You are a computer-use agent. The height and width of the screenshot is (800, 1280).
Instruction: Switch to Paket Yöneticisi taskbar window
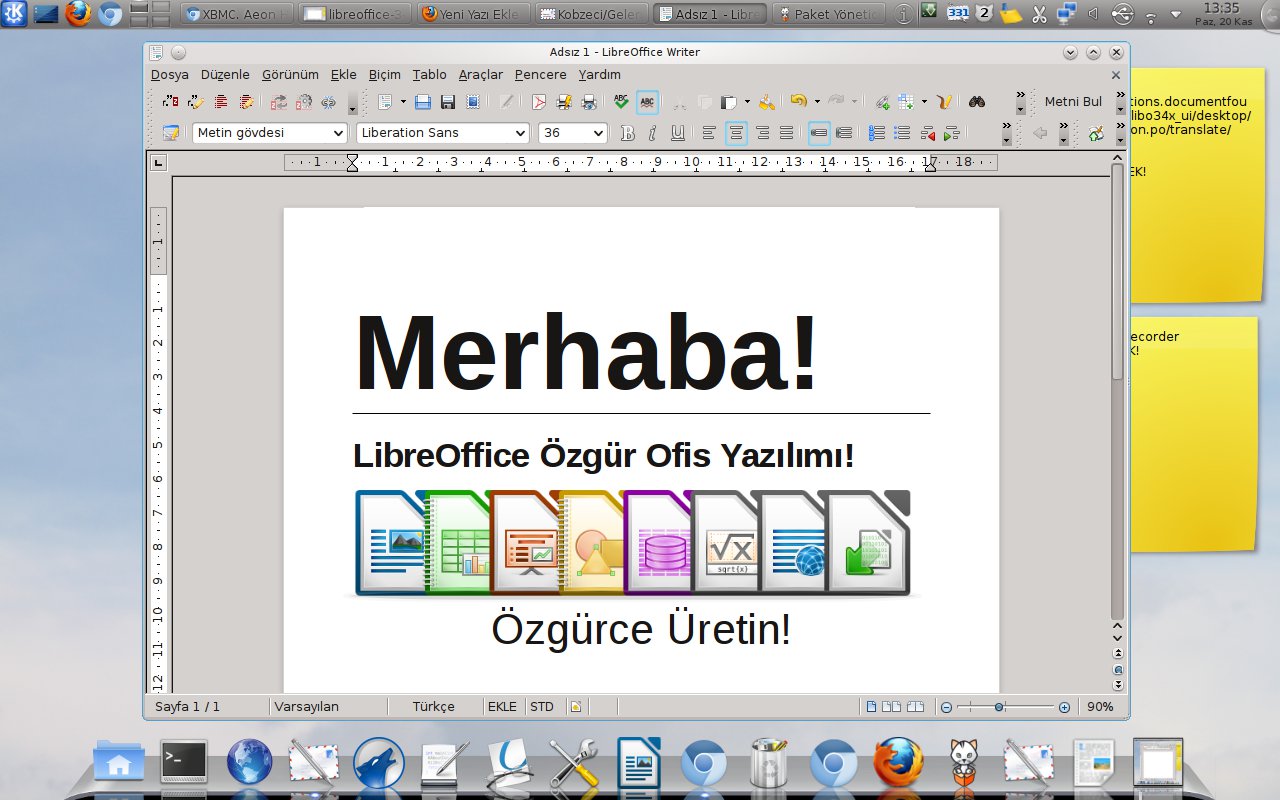(x=829, y=14)
